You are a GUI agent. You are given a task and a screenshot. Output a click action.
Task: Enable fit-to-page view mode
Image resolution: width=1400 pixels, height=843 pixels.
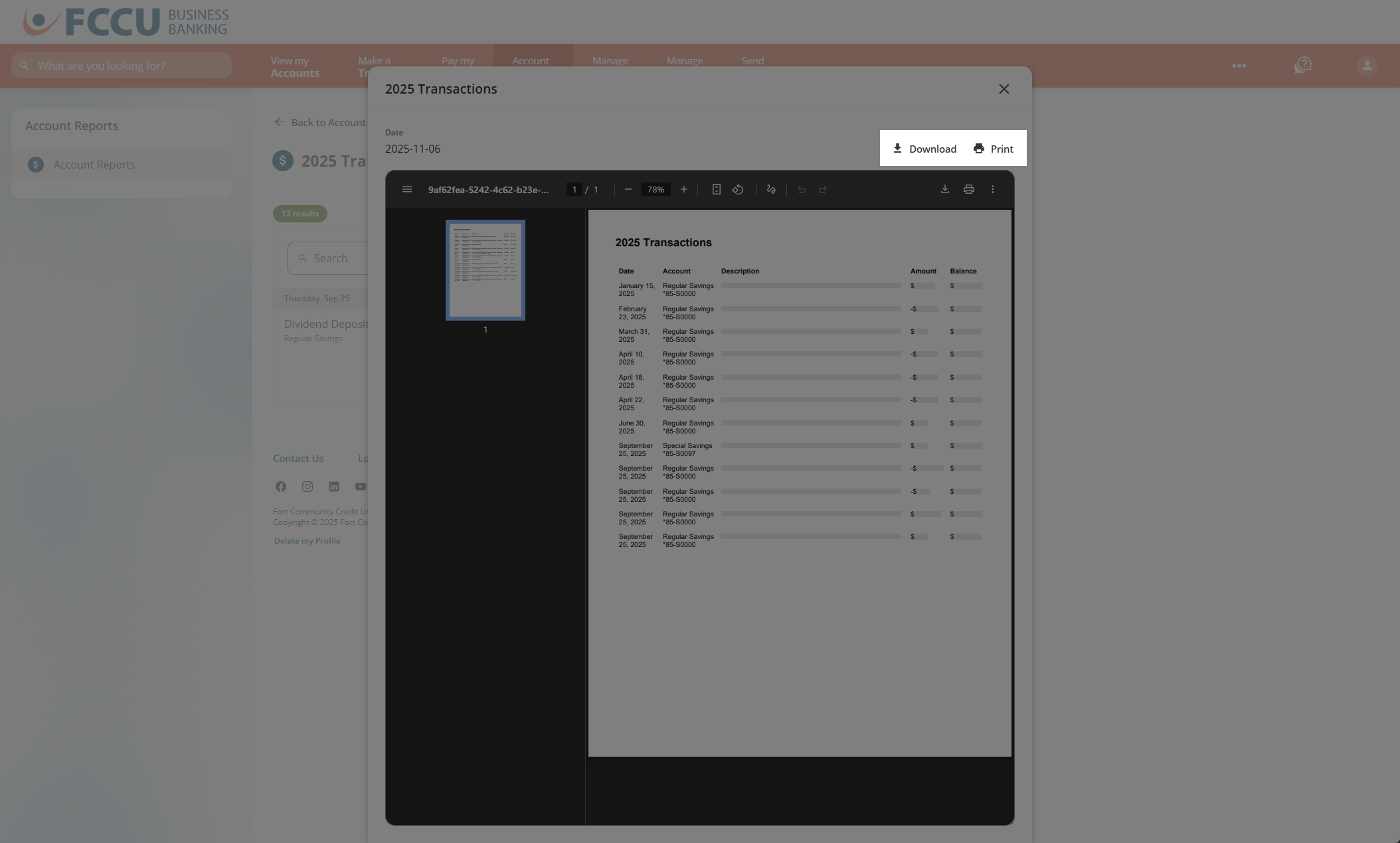[716, 189]
